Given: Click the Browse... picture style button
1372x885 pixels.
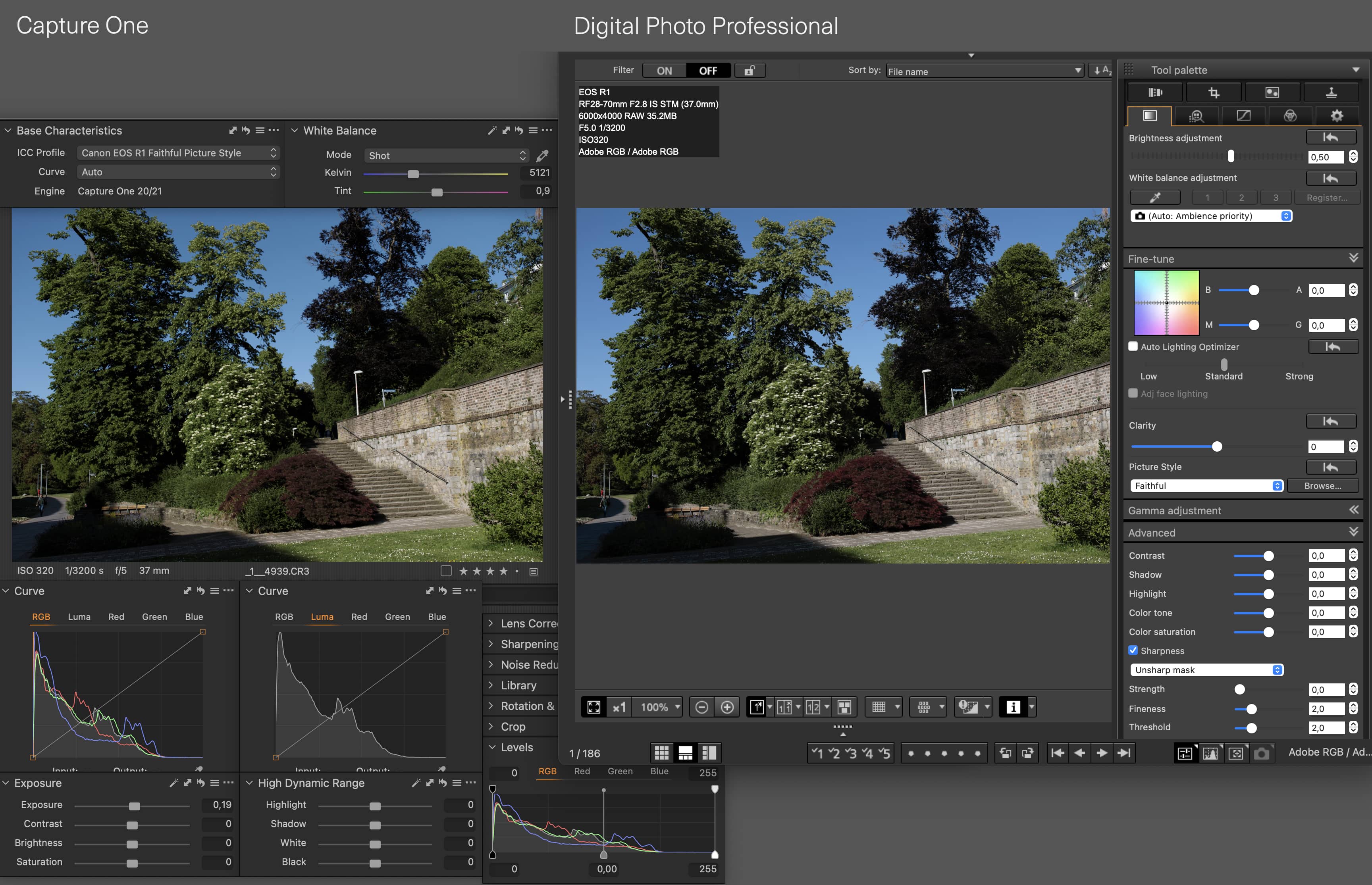Looking at the screenshot, I should (x=1322, y=486).
